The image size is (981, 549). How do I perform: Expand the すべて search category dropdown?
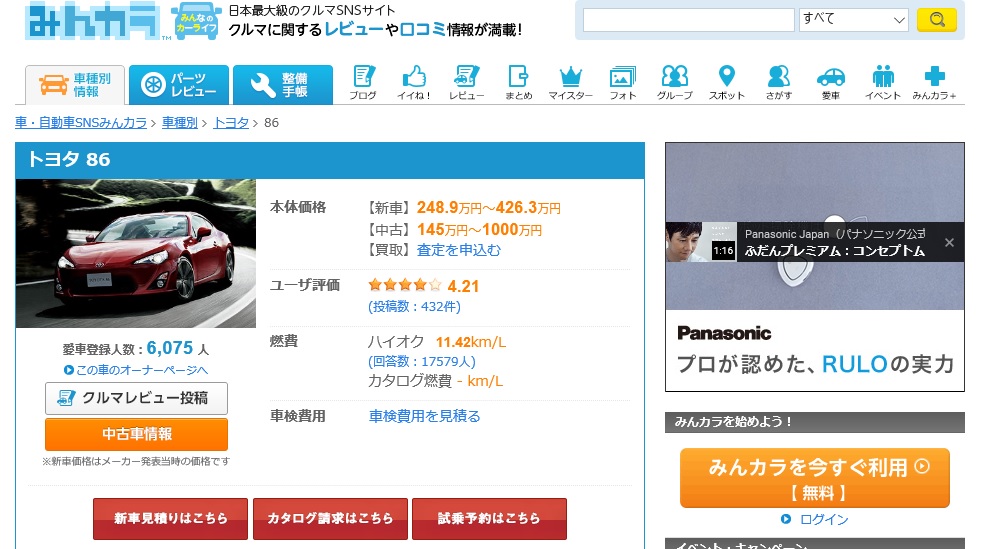click(853, 19)
